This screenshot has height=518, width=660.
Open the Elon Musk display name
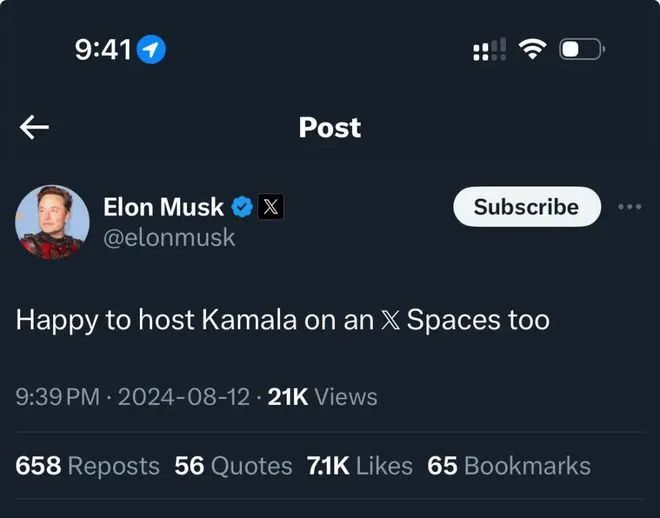[x=163, y=207]
